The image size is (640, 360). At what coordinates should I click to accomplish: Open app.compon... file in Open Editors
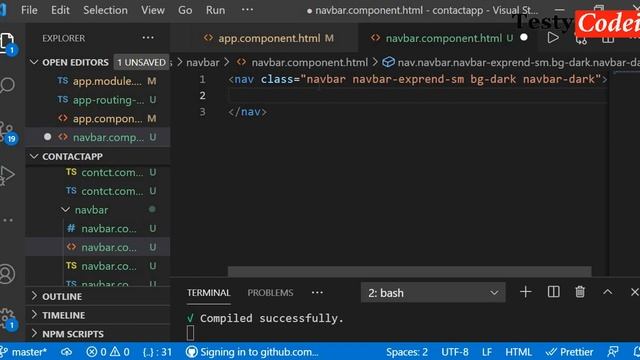(98, 118)
